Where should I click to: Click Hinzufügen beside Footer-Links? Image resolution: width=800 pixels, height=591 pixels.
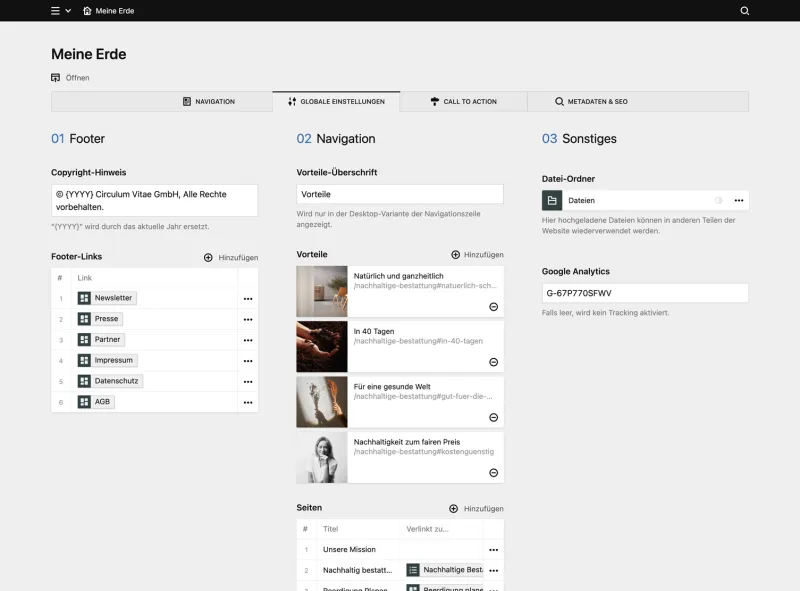click(x=233, y=257)
